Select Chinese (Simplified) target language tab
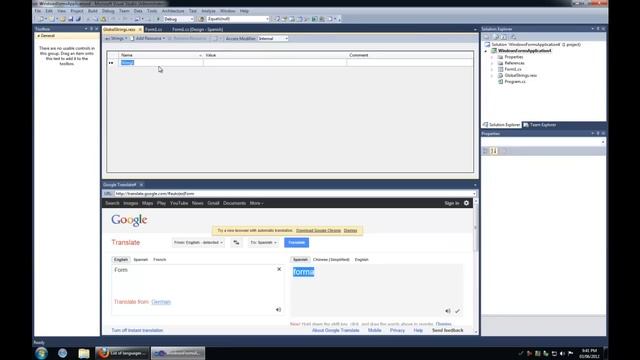 [331, 260]
